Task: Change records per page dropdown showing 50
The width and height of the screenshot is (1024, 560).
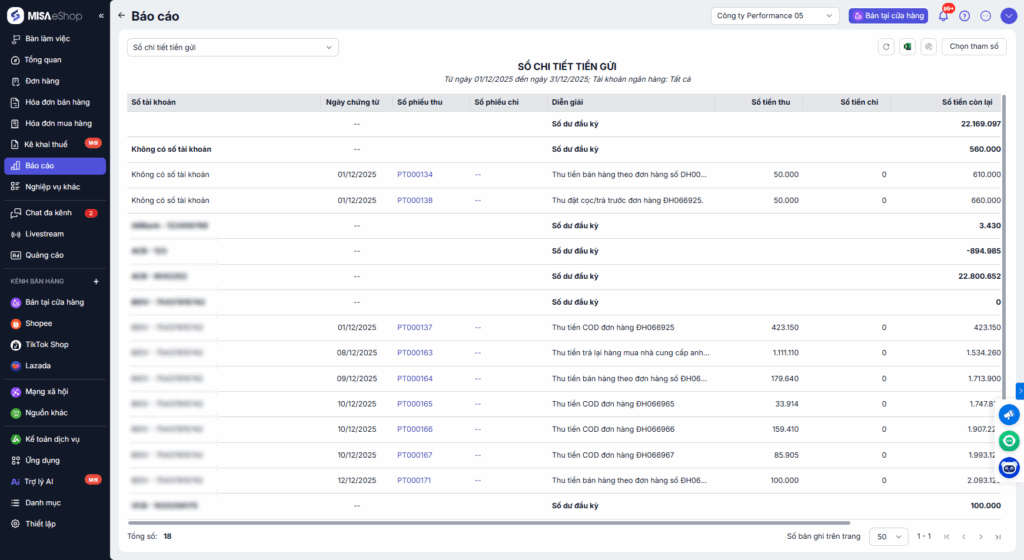Action: tap(888, 537)
